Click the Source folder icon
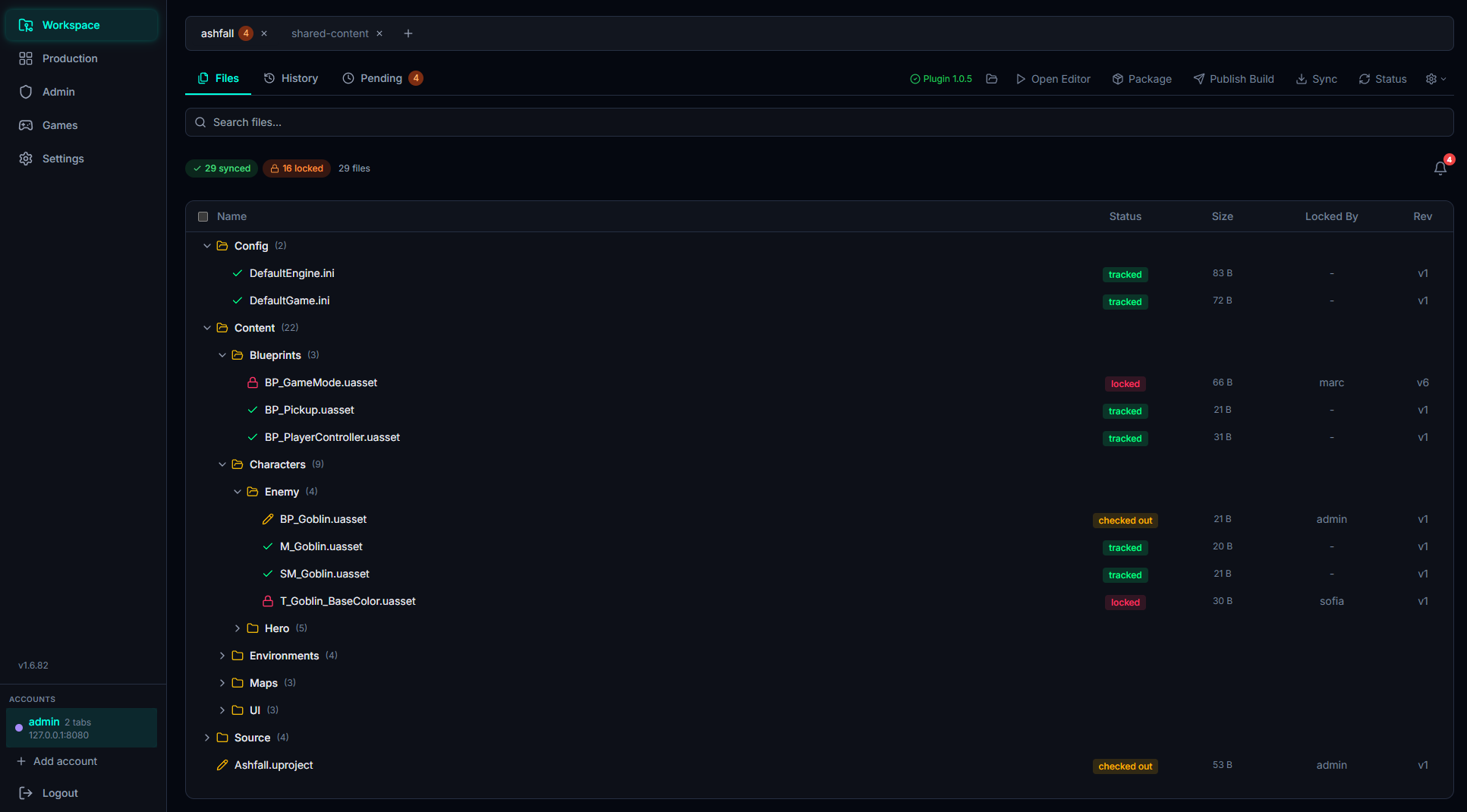Image resolution: width=1467 pixels, height=812 pixels. click(x=222, y=738)
